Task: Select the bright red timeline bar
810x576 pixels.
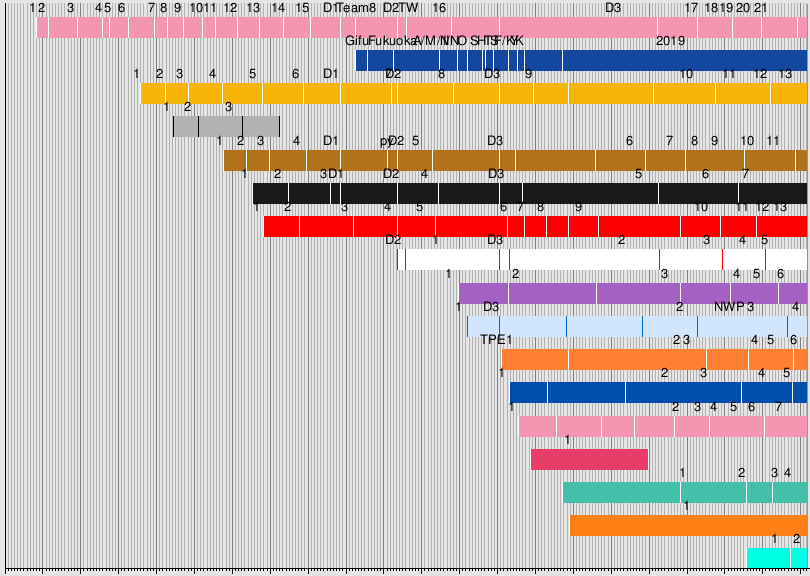Action: [535, 227]
